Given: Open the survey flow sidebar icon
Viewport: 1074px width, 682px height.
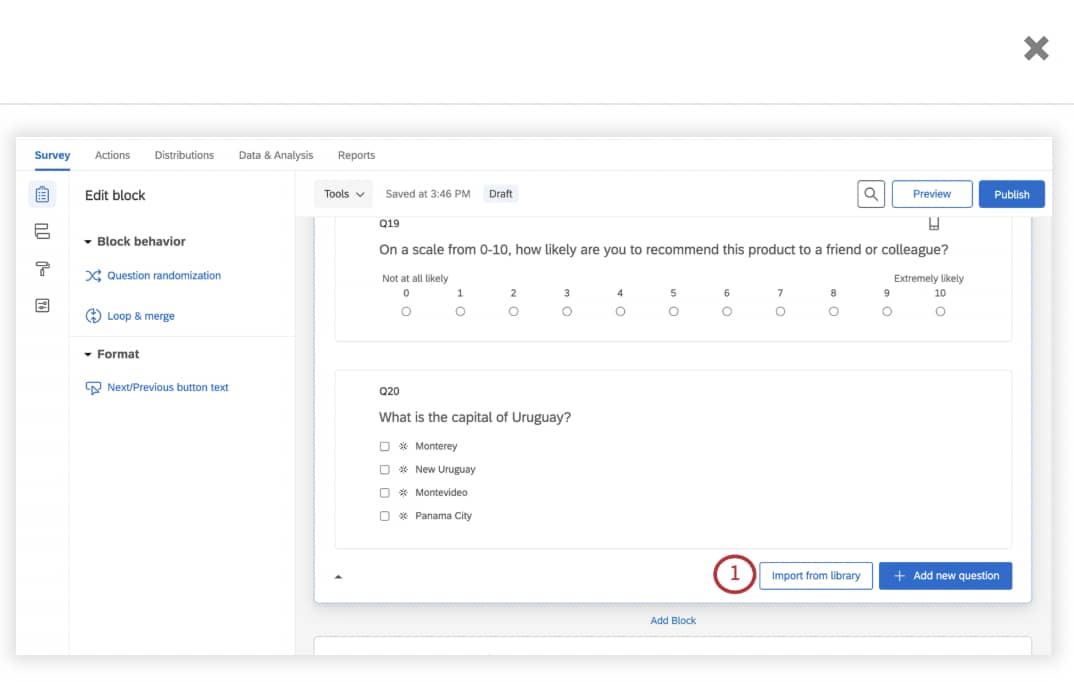Looking at the screenshot, I should tap(42, 232).
